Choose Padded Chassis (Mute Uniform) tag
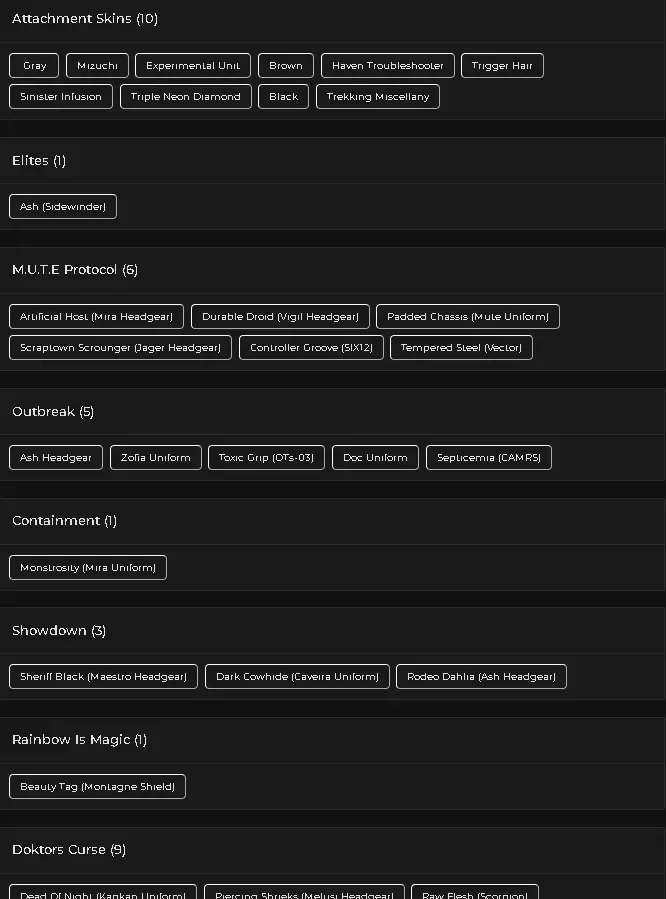 pyautogui.click(x=468, y=317)
